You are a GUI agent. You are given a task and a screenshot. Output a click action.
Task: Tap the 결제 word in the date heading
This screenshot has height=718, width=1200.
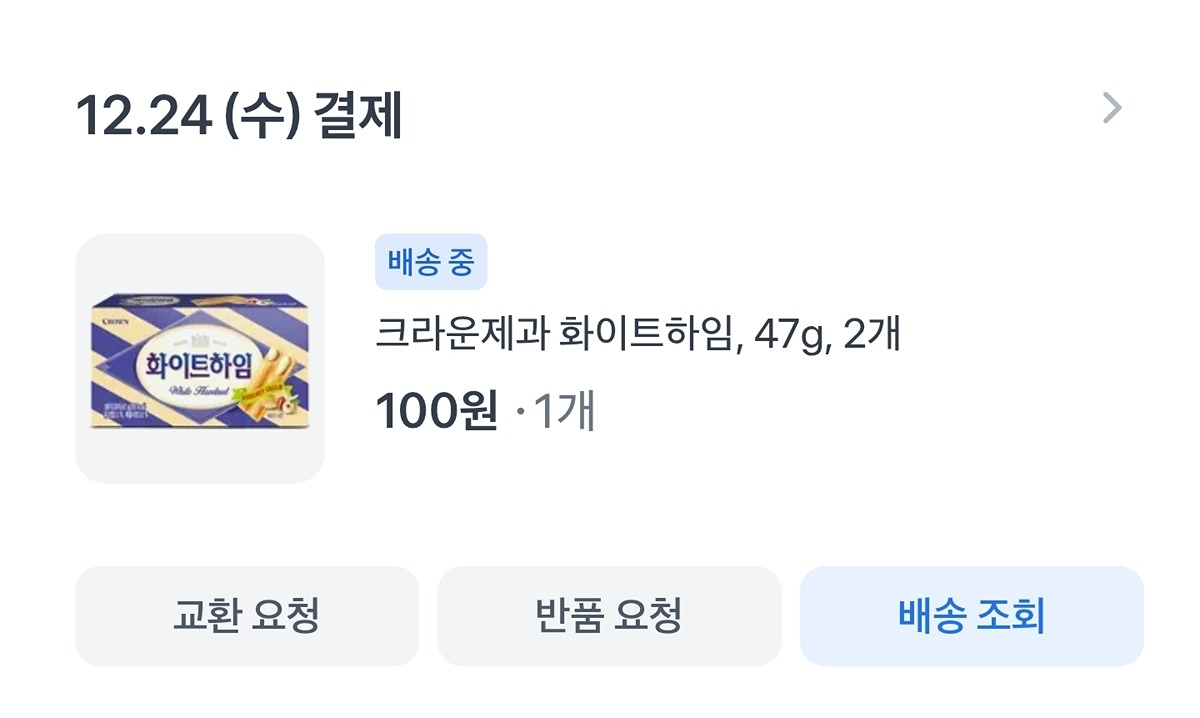click(358, 117)
